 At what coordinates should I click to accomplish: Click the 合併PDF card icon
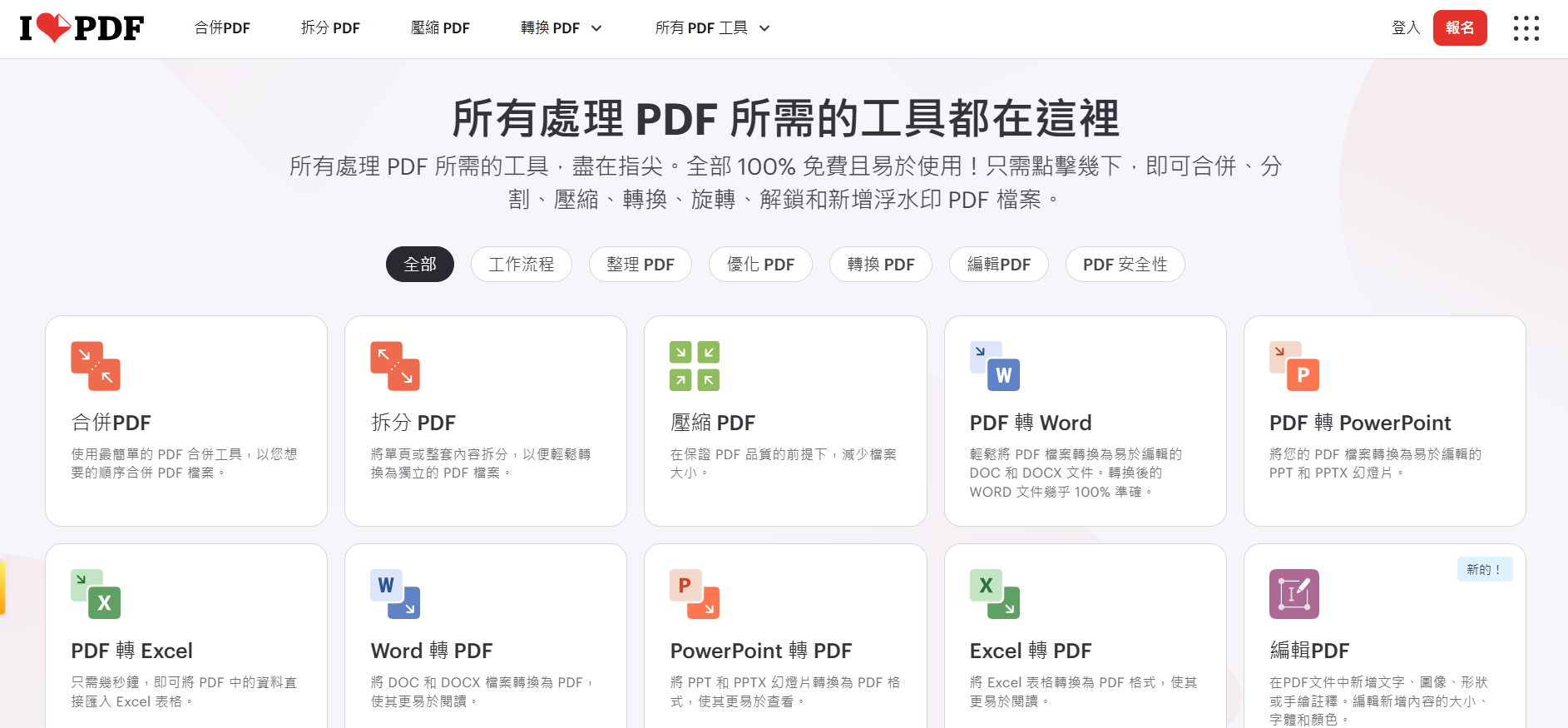pyautogui.click(x=96, y=366)
